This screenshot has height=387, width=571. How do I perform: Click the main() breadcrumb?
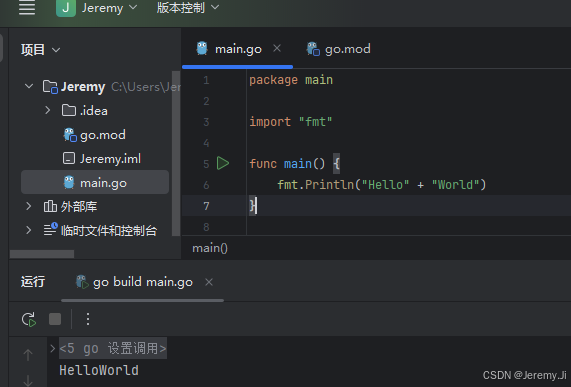pyautogui.click(x=210, y=248)
